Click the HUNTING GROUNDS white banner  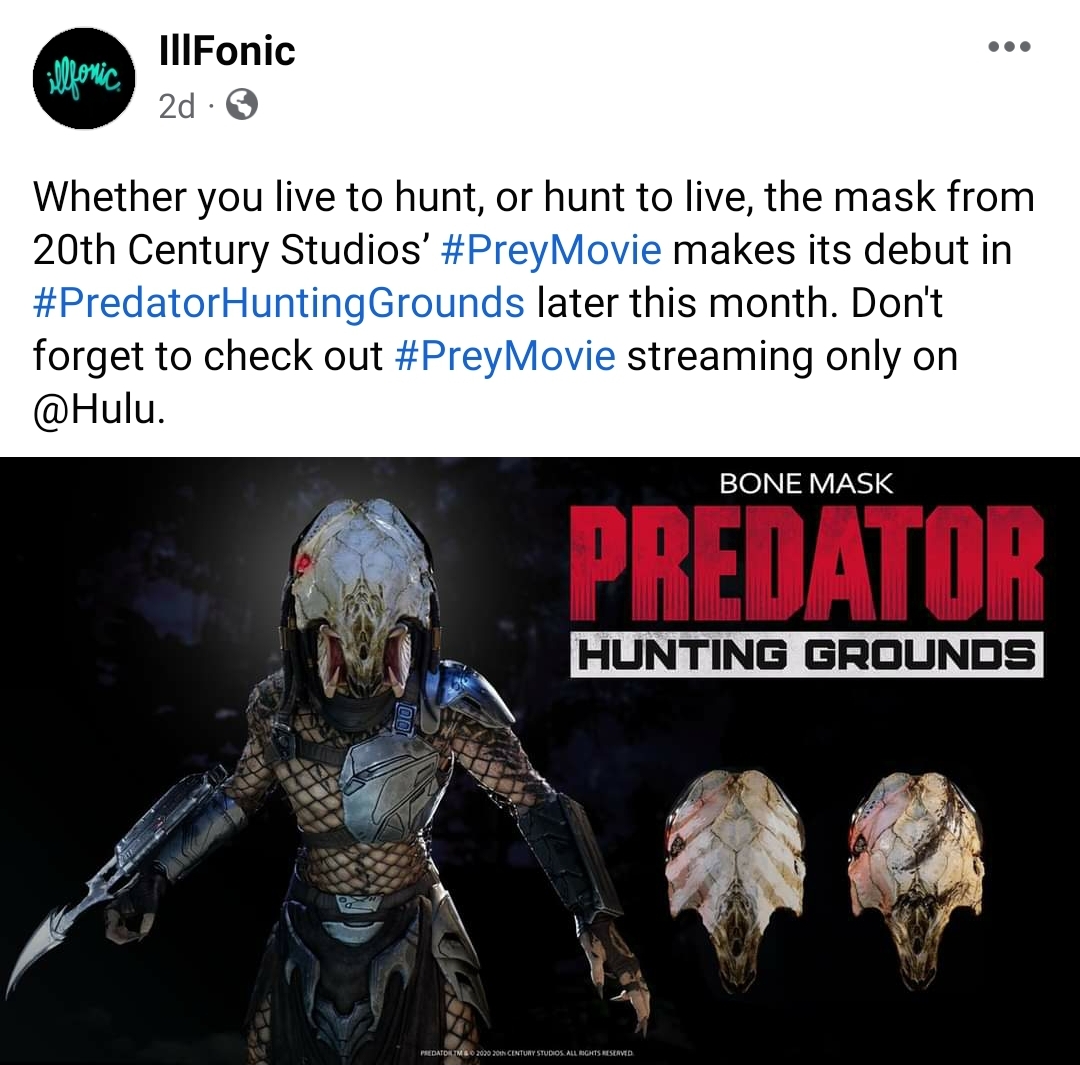[807, 654]
